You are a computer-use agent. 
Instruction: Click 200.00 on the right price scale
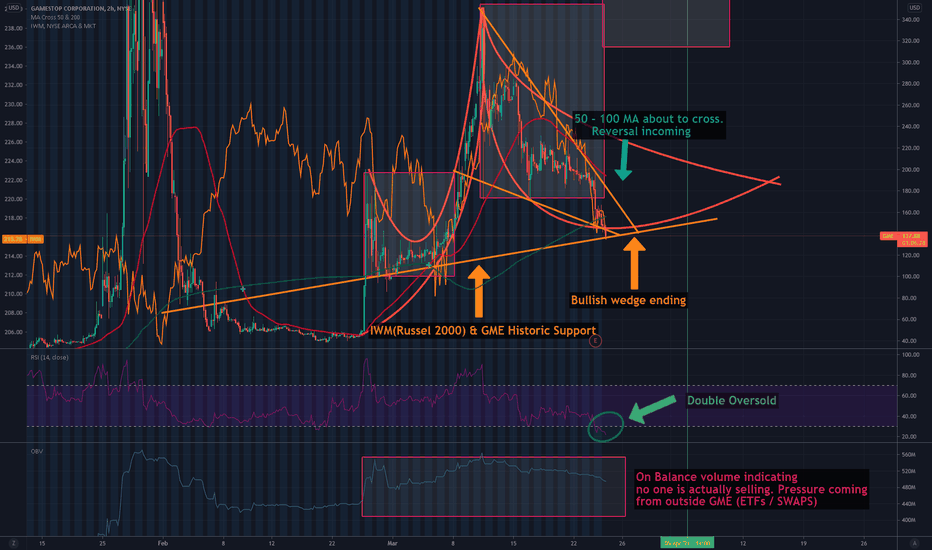[x=911, y=169]
